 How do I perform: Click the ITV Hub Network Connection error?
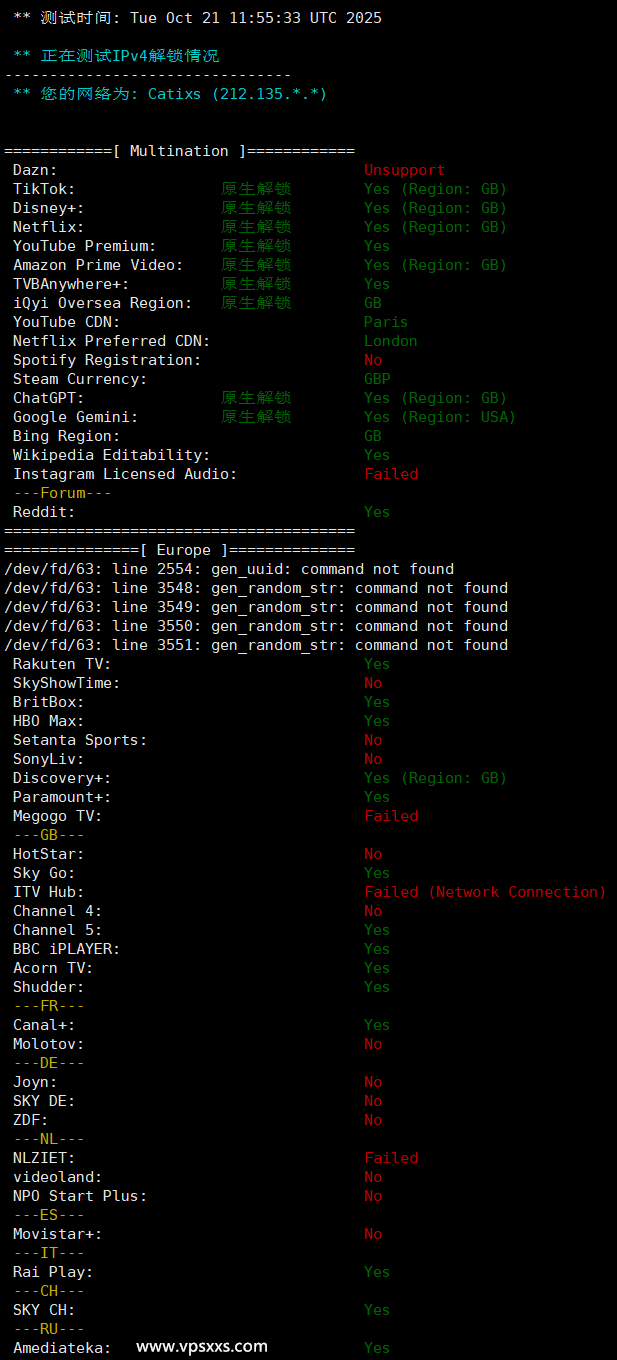[485, 892]
